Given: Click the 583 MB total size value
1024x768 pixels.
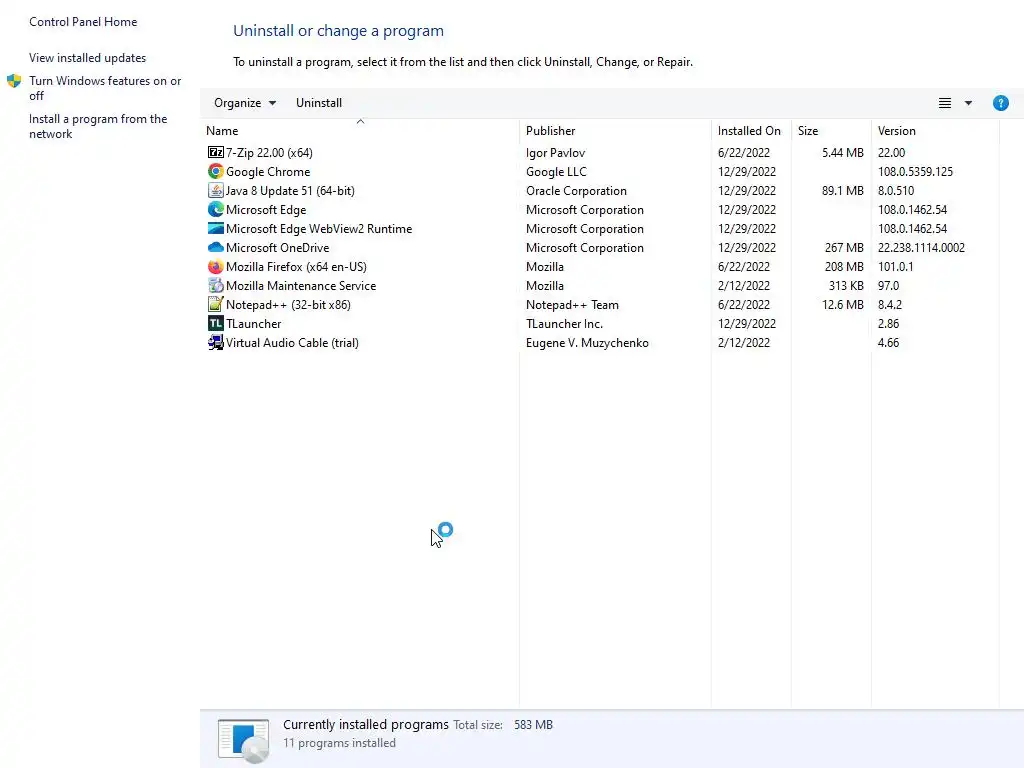Looking at the screenshot, I should 533,724.
